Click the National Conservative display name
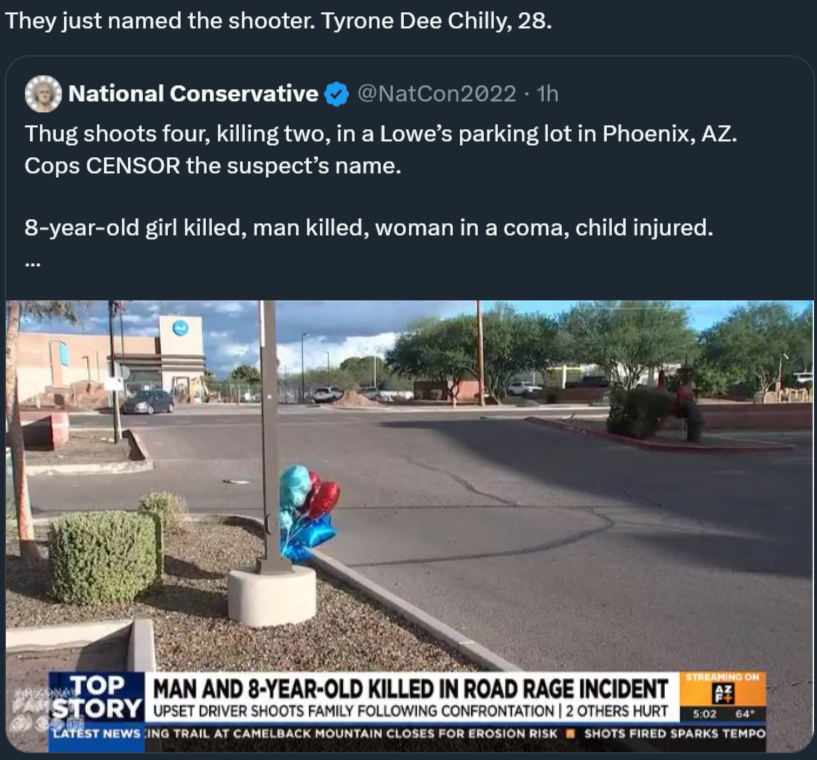This screenshot has height=760, width=817. click(x=193, y=94)
